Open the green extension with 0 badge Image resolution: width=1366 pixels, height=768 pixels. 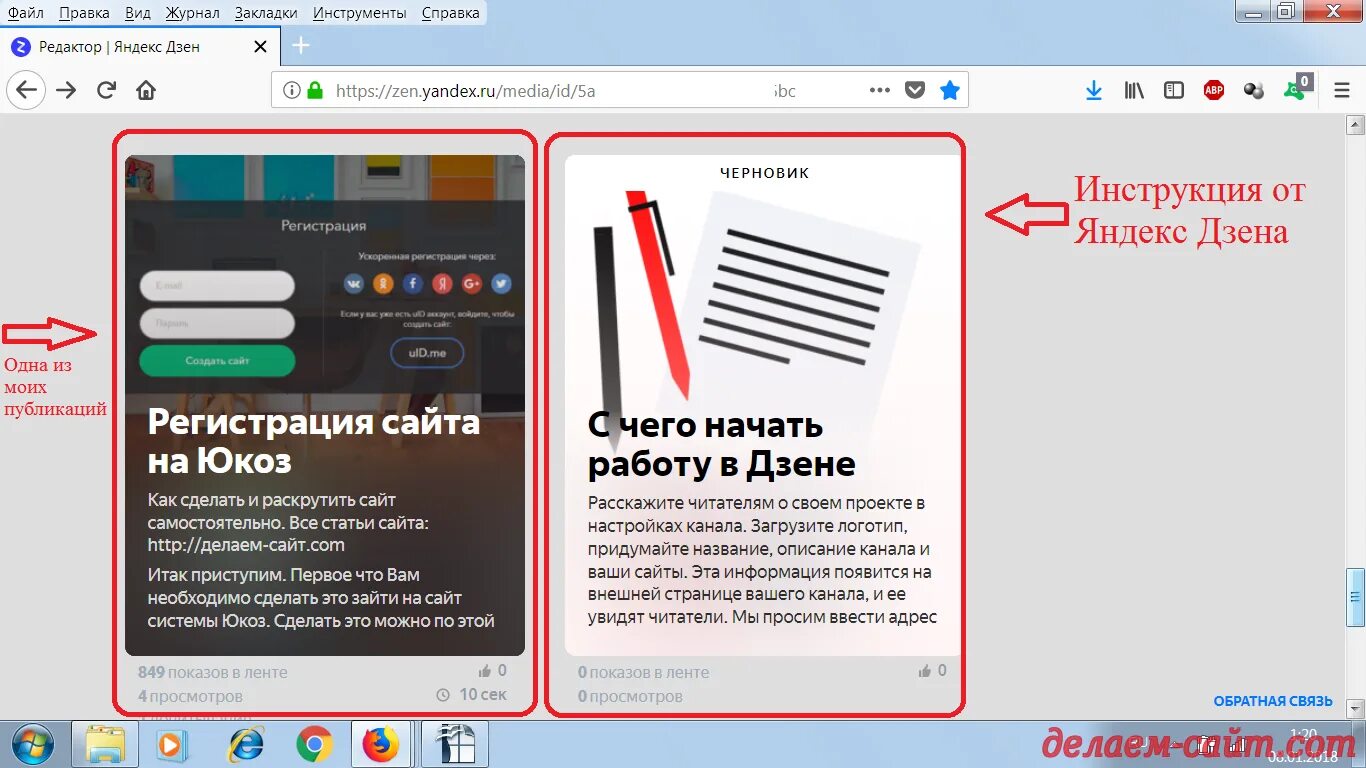click(1298, 88)
